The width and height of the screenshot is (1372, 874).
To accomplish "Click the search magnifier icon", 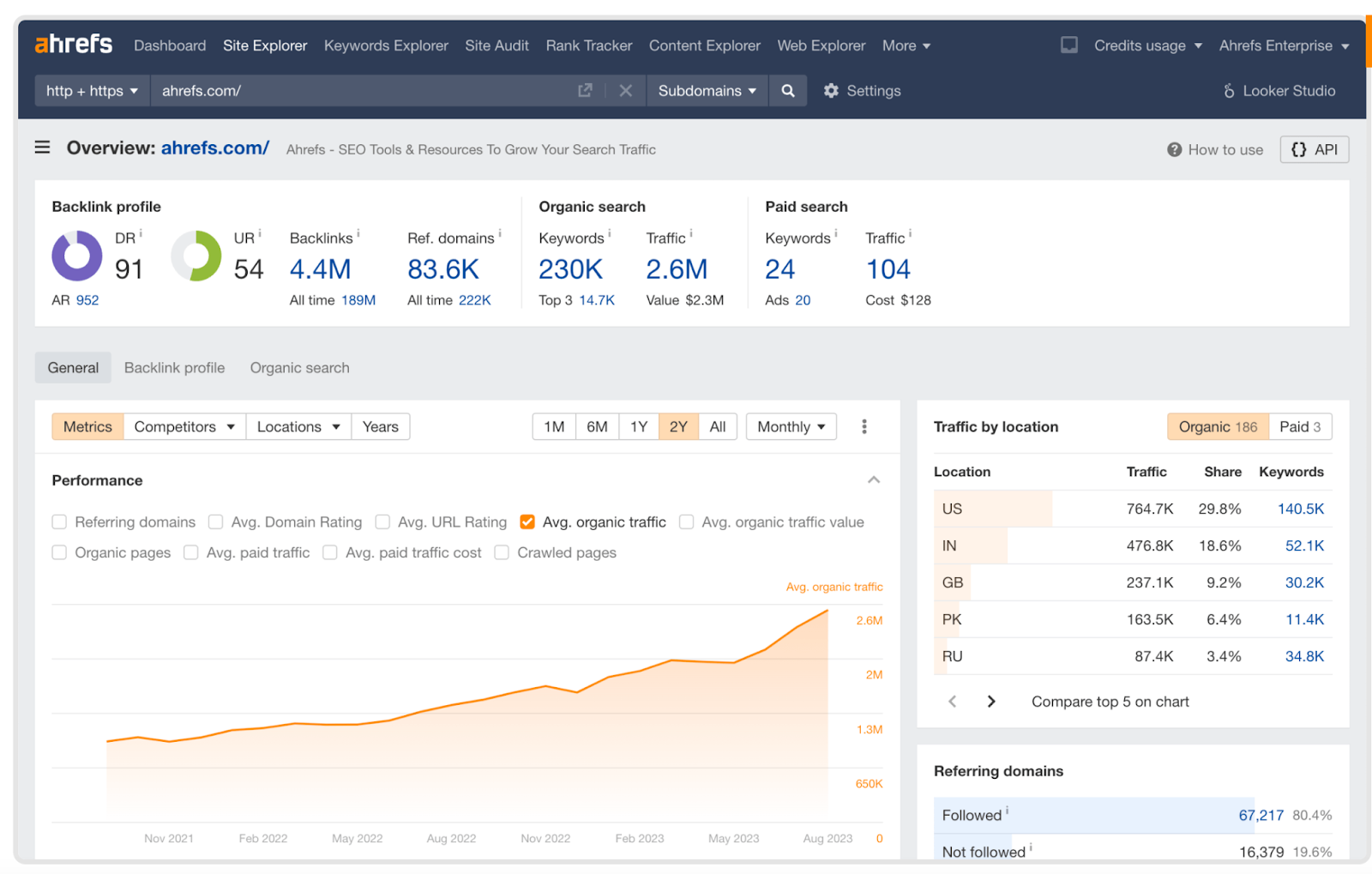I will [x=787, y=91].
